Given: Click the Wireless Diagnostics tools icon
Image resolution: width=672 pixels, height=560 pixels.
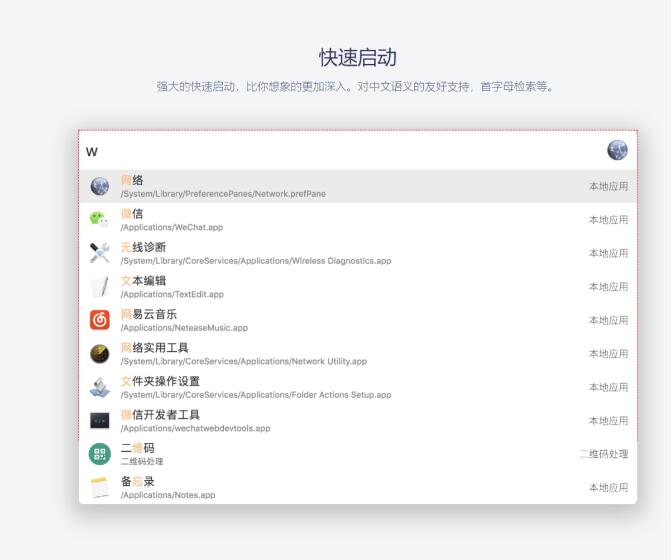Looking at the screenshot, I should coord(100,253).
